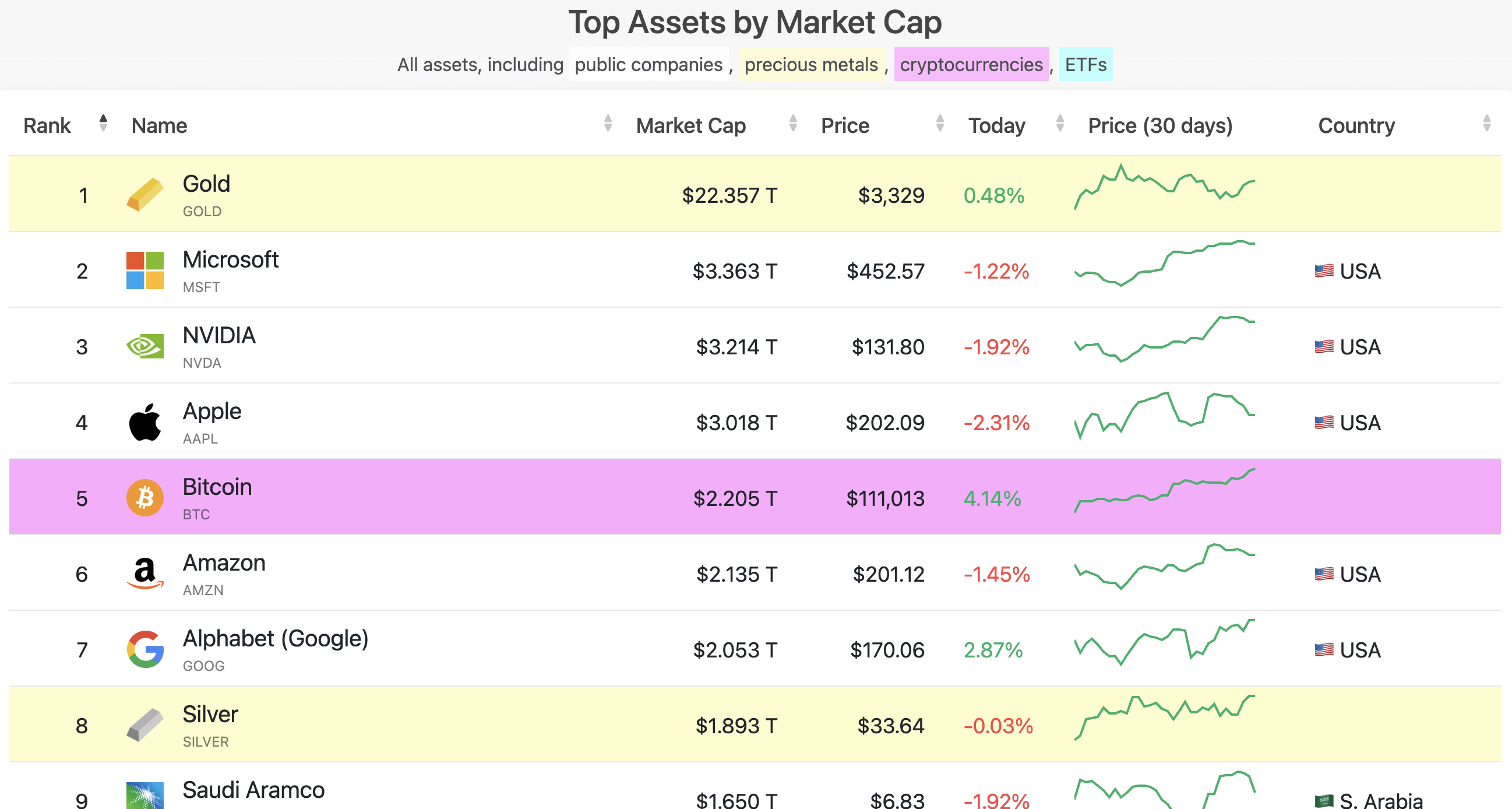
Task: Click Microsoft's 30-day price chart
Action: tap(1165, 263)
